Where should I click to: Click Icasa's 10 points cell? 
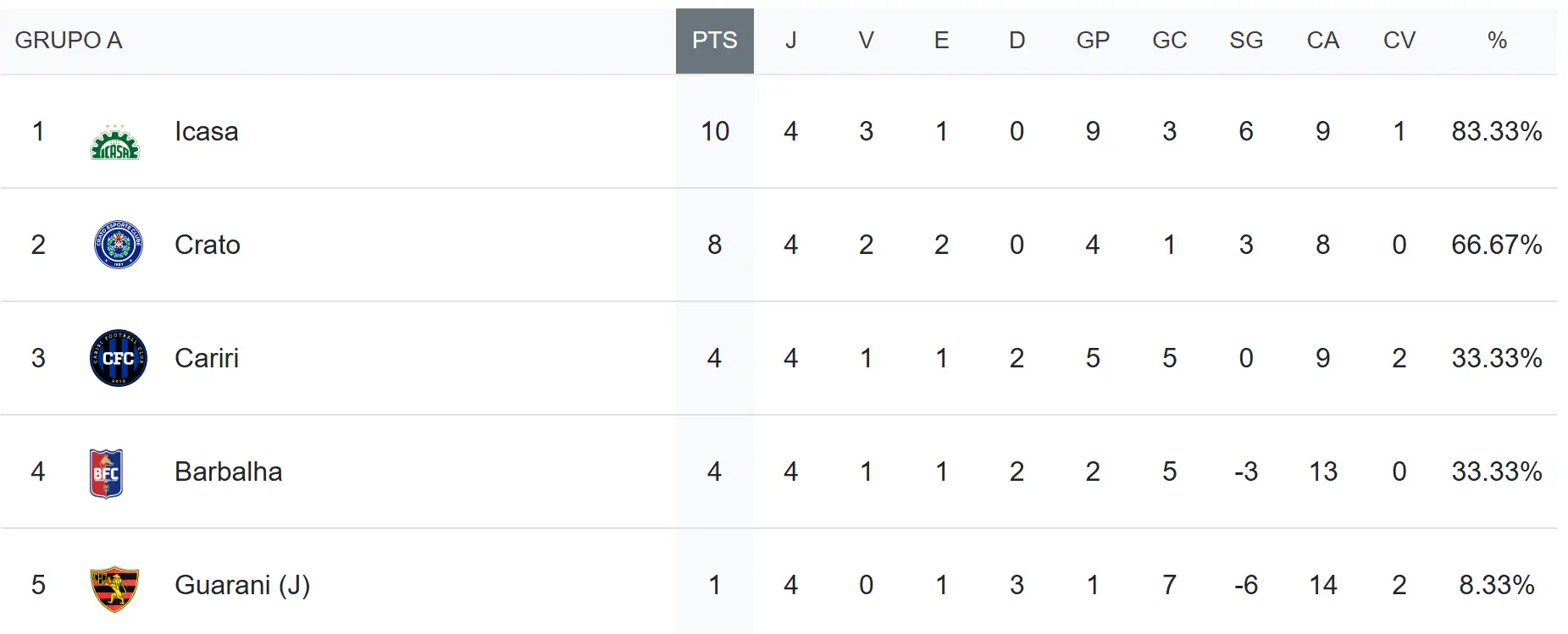pyautogui.click(x=714, y=131)
